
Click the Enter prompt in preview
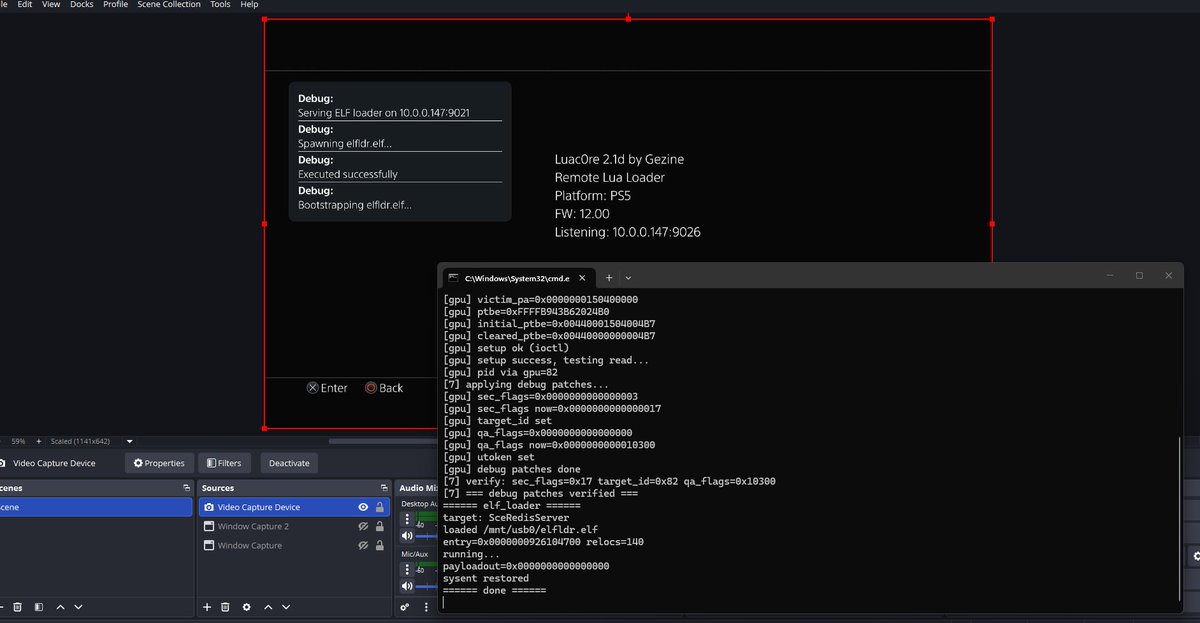pyautogui.click(x=327, y=388)
